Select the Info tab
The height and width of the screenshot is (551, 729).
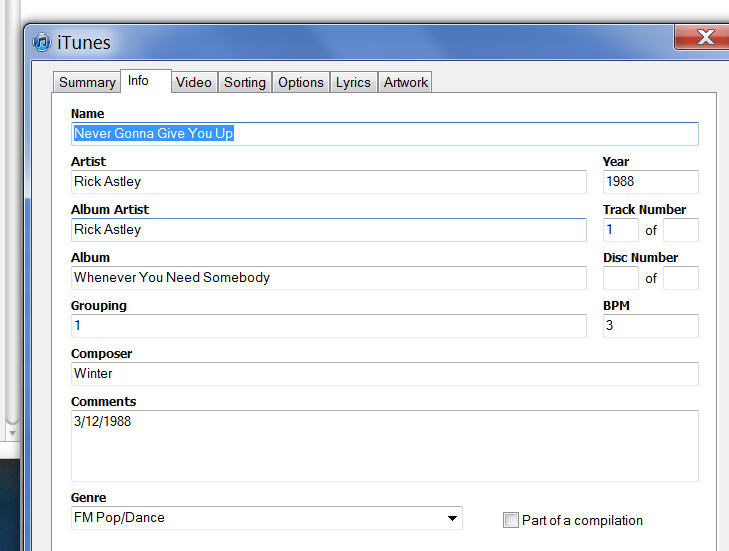tap(146, 81)
